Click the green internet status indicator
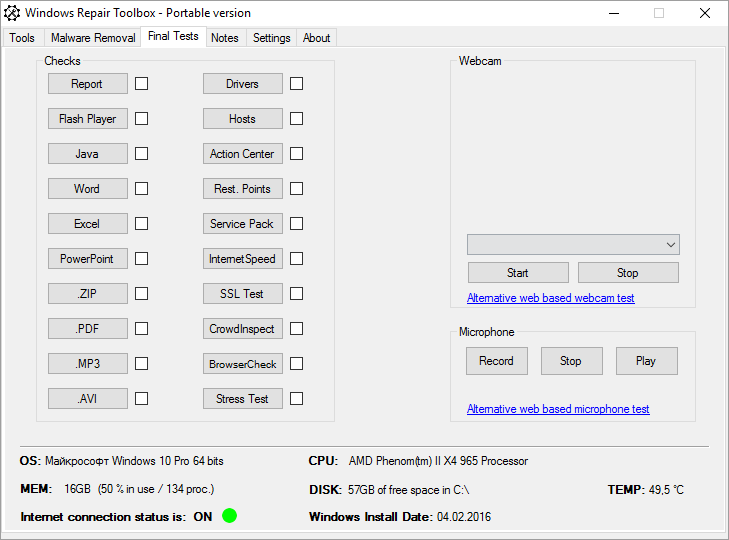The width and height of the screenshot is (729, 540). point(229,516)
